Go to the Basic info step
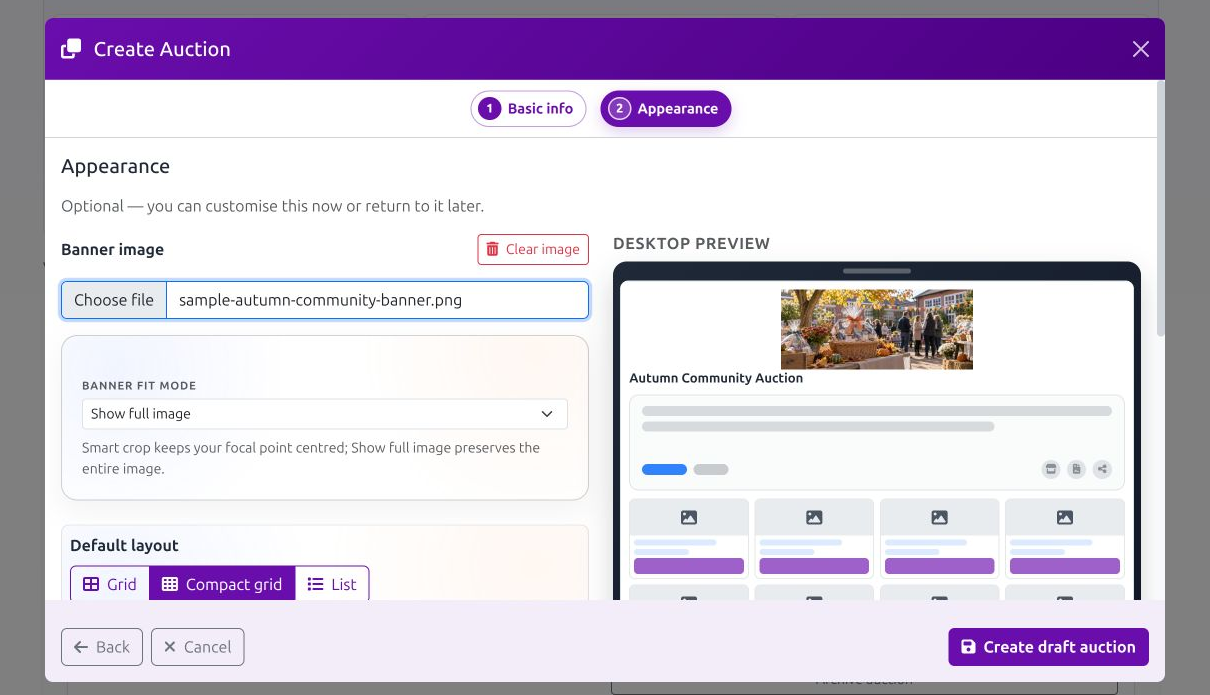This screenshot has height=695, width=1210. (x=528, y=109)
